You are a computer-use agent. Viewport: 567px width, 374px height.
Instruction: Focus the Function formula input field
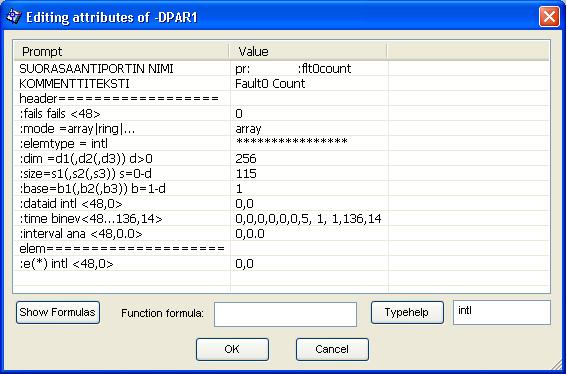pyautogui.click(x=285, y=314)
